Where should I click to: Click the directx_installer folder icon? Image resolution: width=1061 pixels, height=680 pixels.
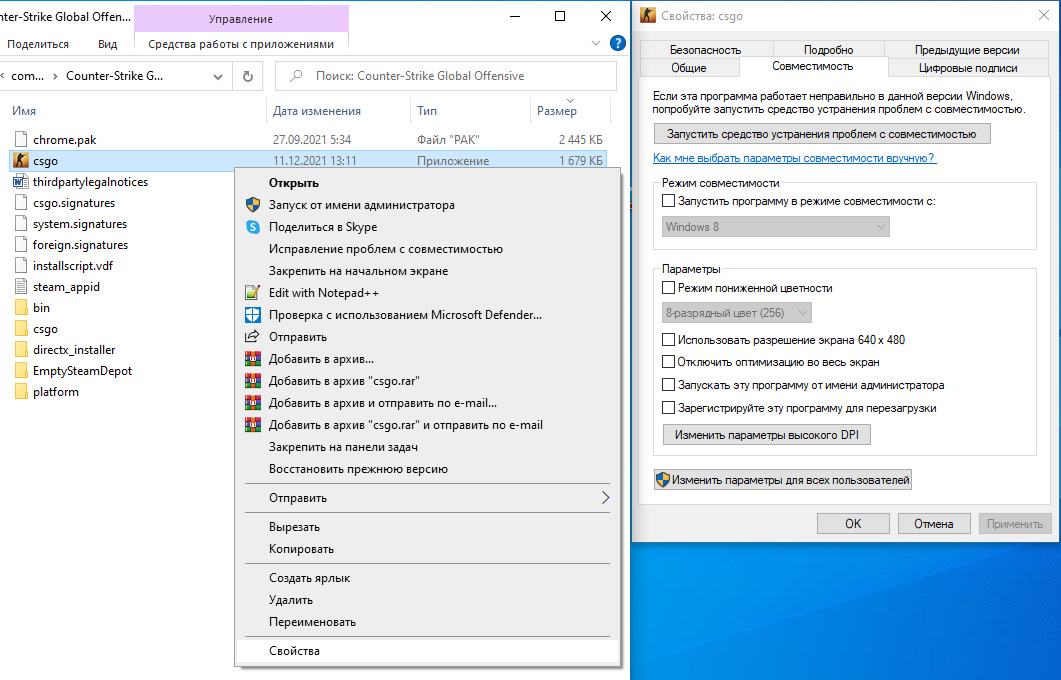21,350
